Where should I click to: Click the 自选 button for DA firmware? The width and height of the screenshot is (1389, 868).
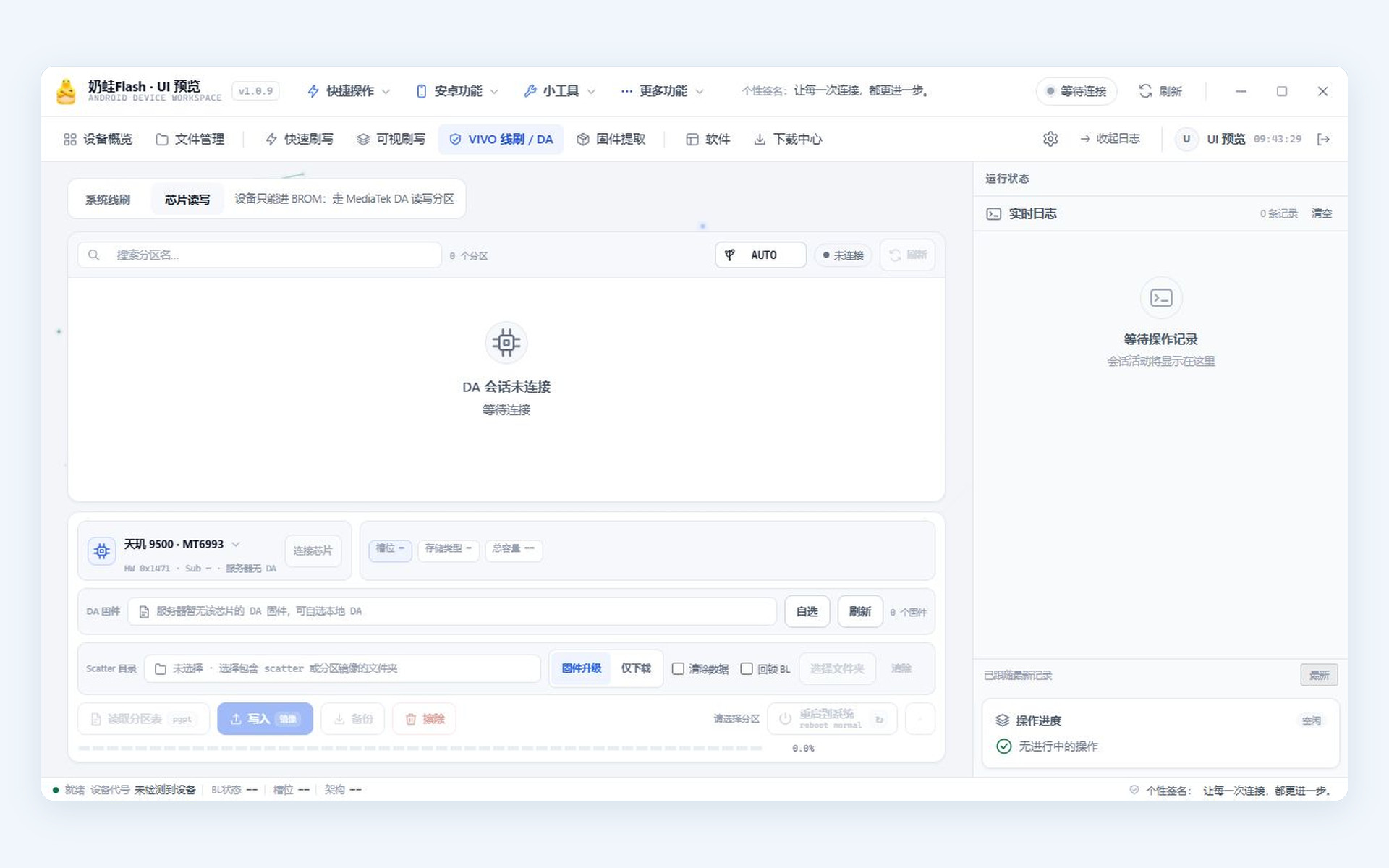click(807, 612)
